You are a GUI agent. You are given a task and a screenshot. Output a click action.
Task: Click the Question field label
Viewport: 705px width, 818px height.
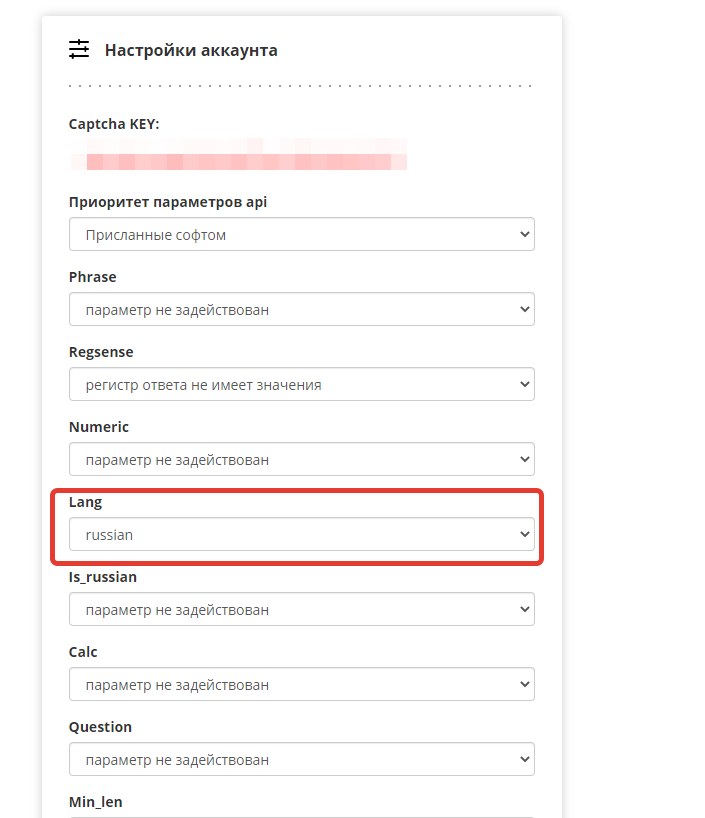pyautogui.click(x=100, y=727)
